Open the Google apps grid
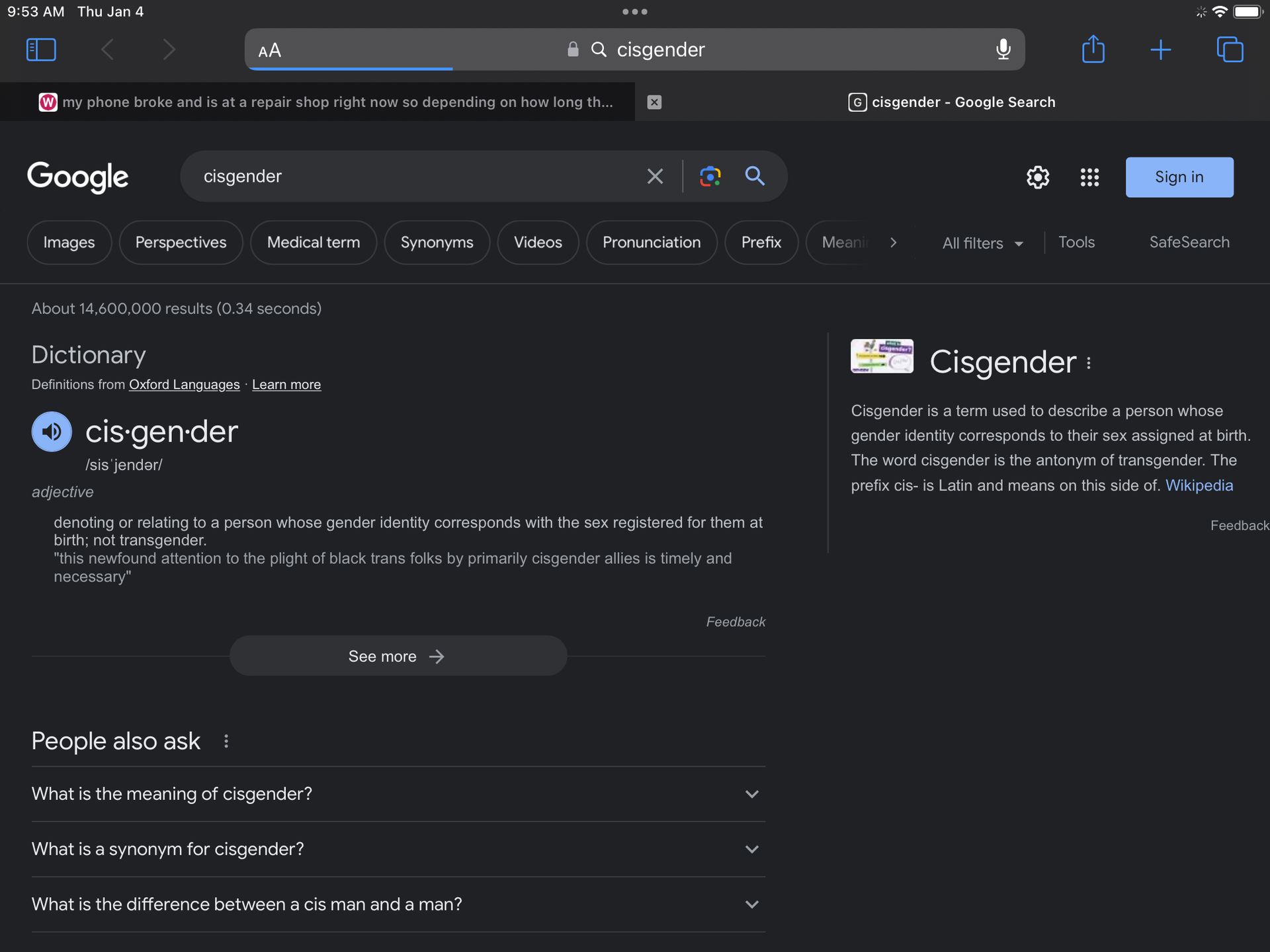This screenshot has height=952, width=1270. 1089,177
